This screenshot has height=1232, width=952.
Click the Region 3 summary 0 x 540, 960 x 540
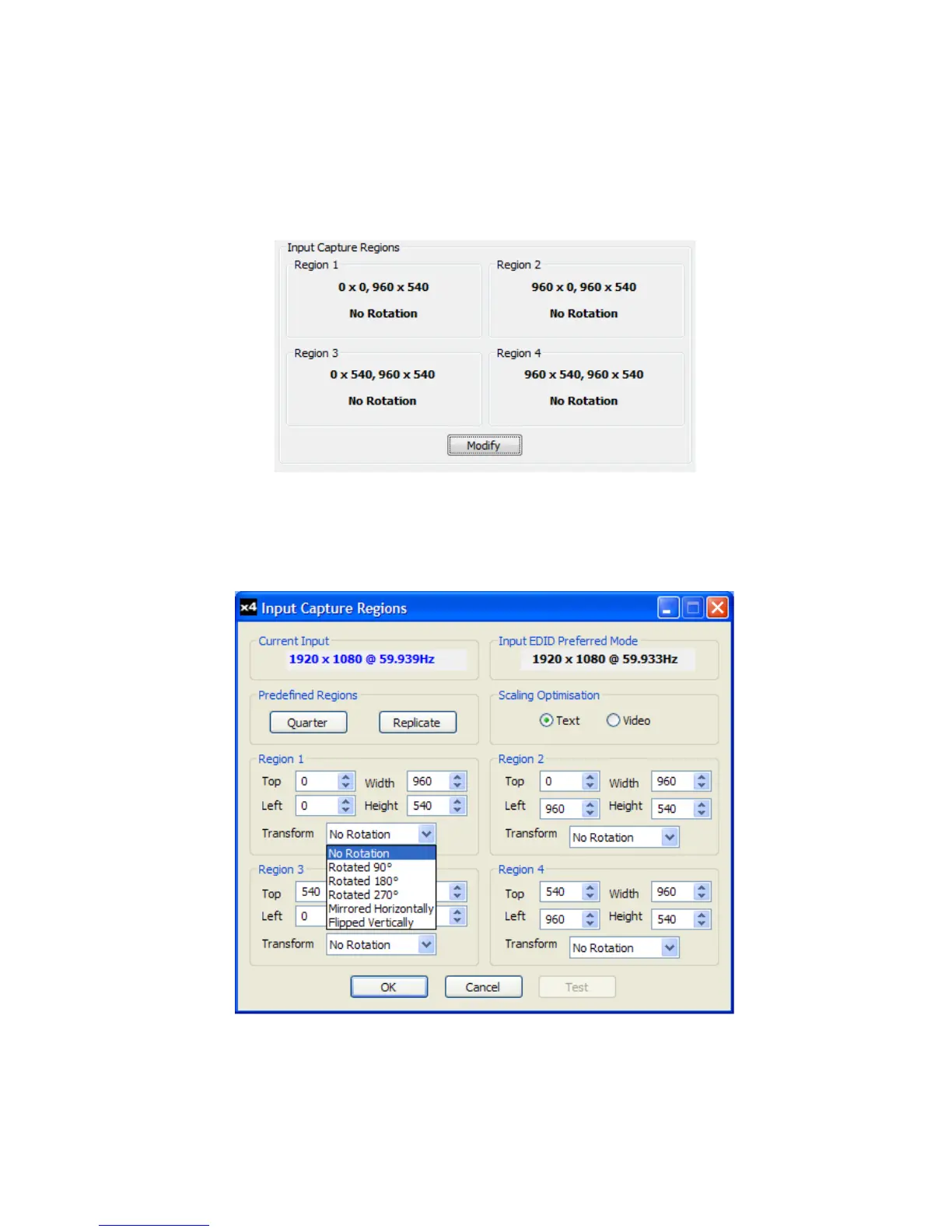tap(383, 374)
